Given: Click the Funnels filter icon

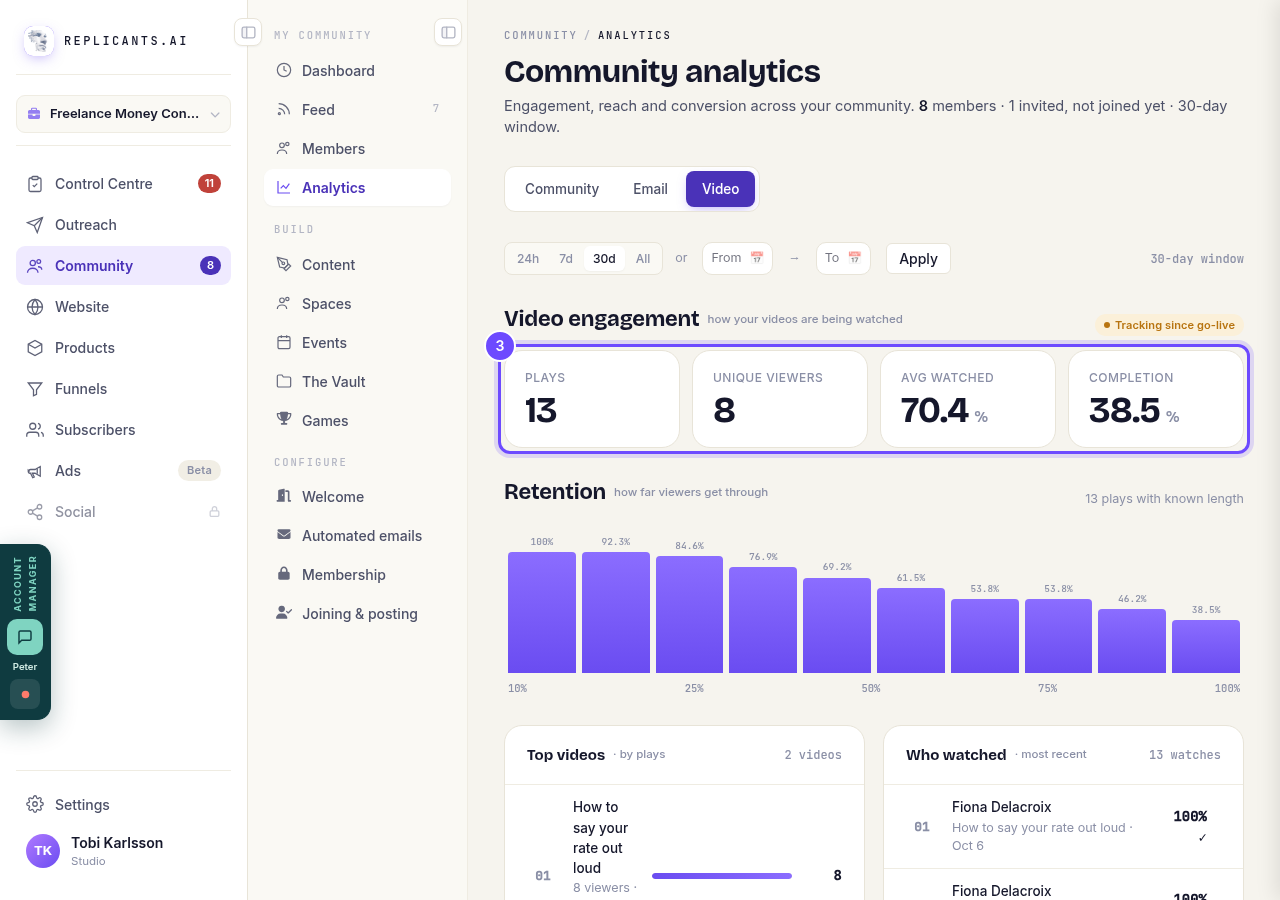Looking at the screenshot, I should [x=35, y=389].
